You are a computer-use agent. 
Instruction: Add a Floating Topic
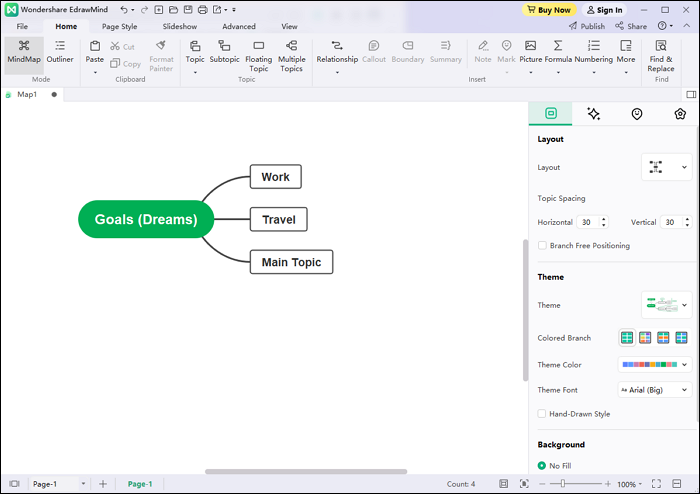click(258, 56)
